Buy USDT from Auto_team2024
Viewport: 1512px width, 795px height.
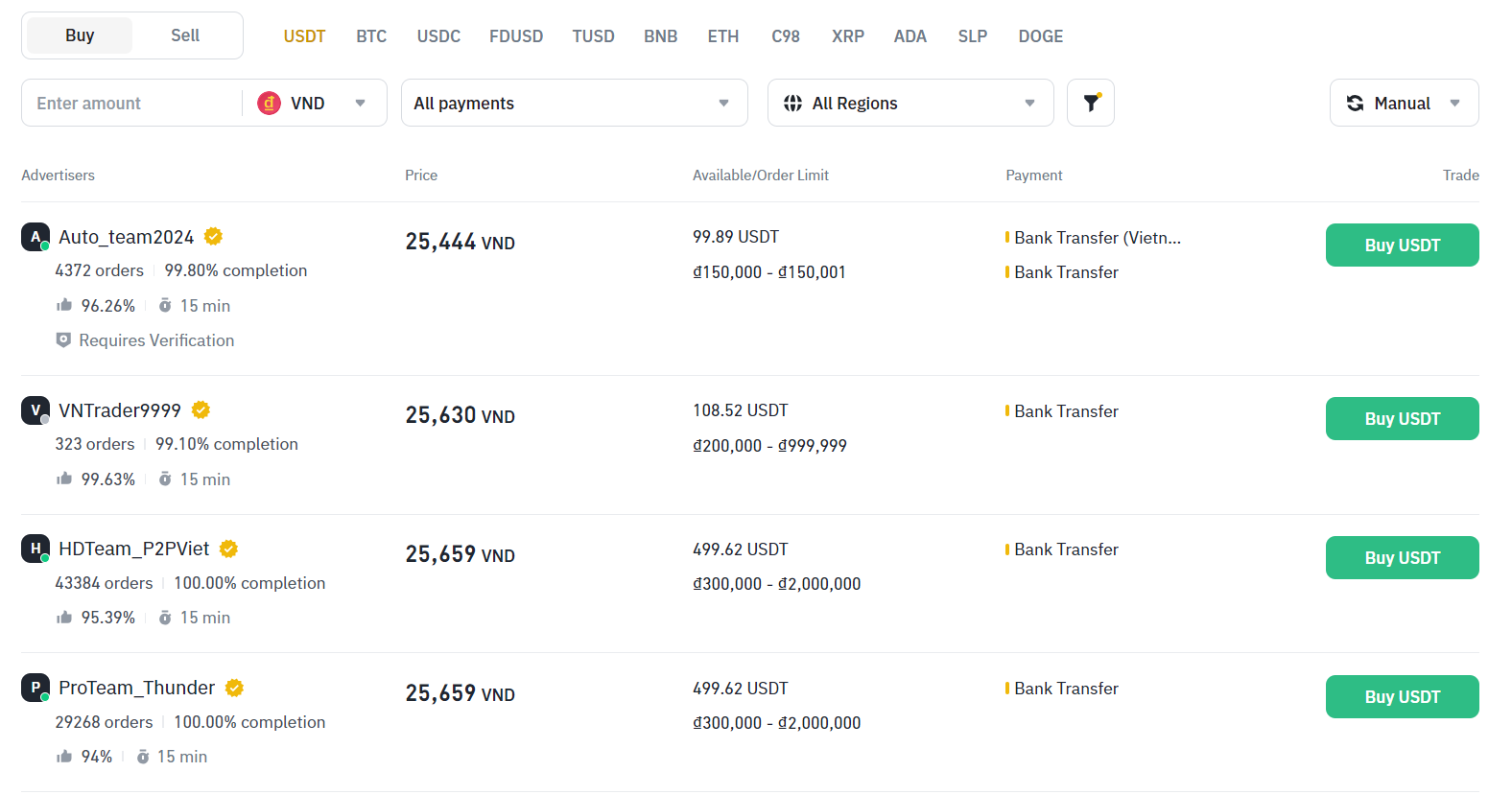[1402, 246]
